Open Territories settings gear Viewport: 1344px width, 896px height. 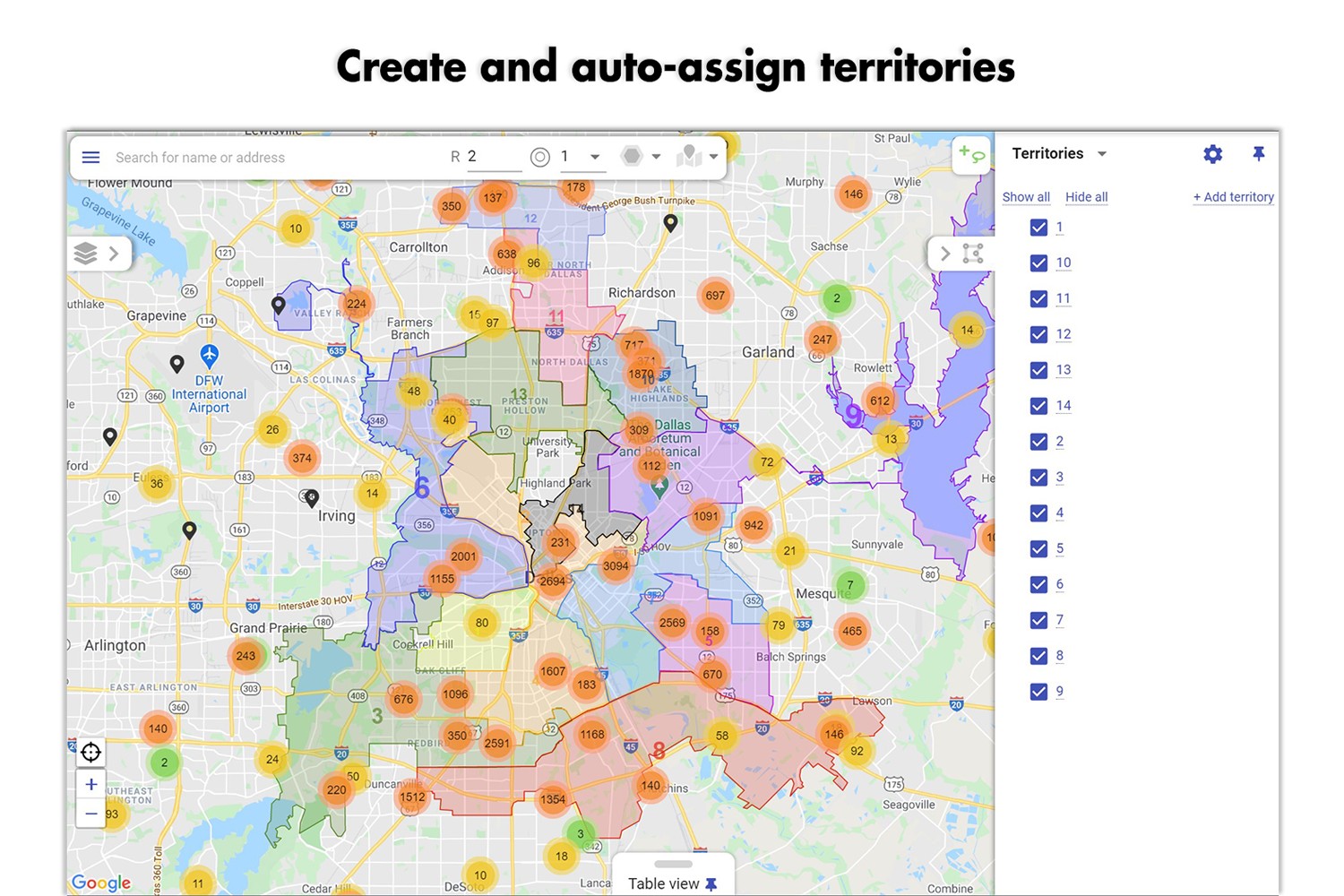(x=1212, y=154)
